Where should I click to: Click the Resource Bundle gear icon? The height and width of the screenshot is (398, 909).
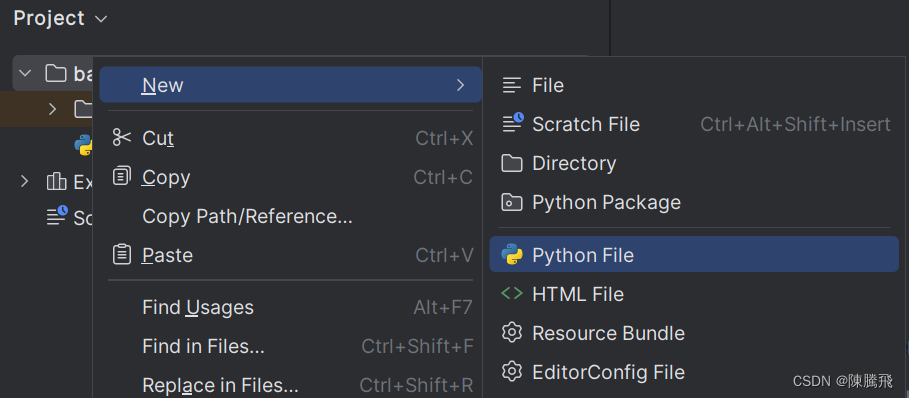tap(512, 333)
